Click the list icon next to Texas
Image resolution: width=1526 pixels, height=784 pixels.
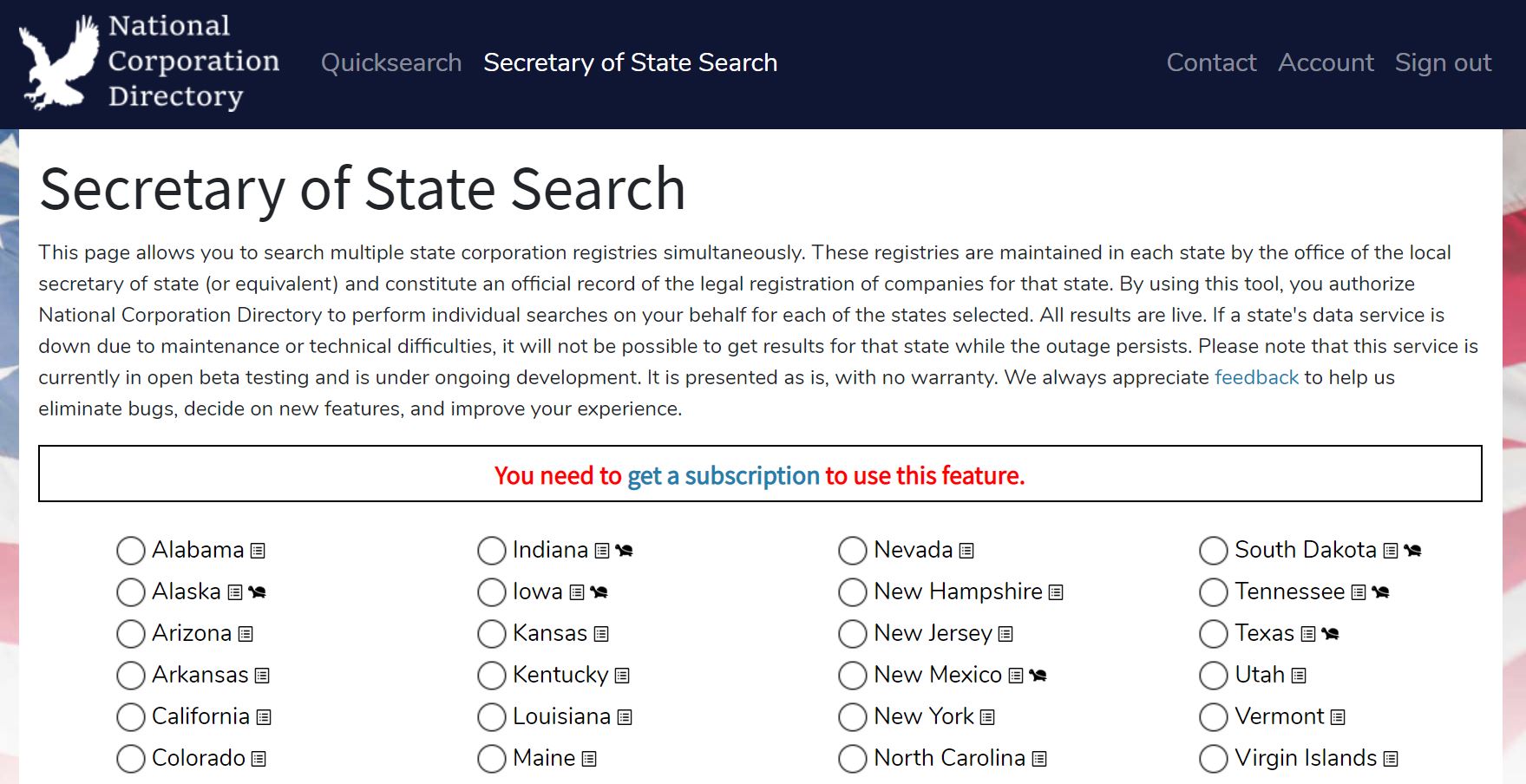point(1308,634)
